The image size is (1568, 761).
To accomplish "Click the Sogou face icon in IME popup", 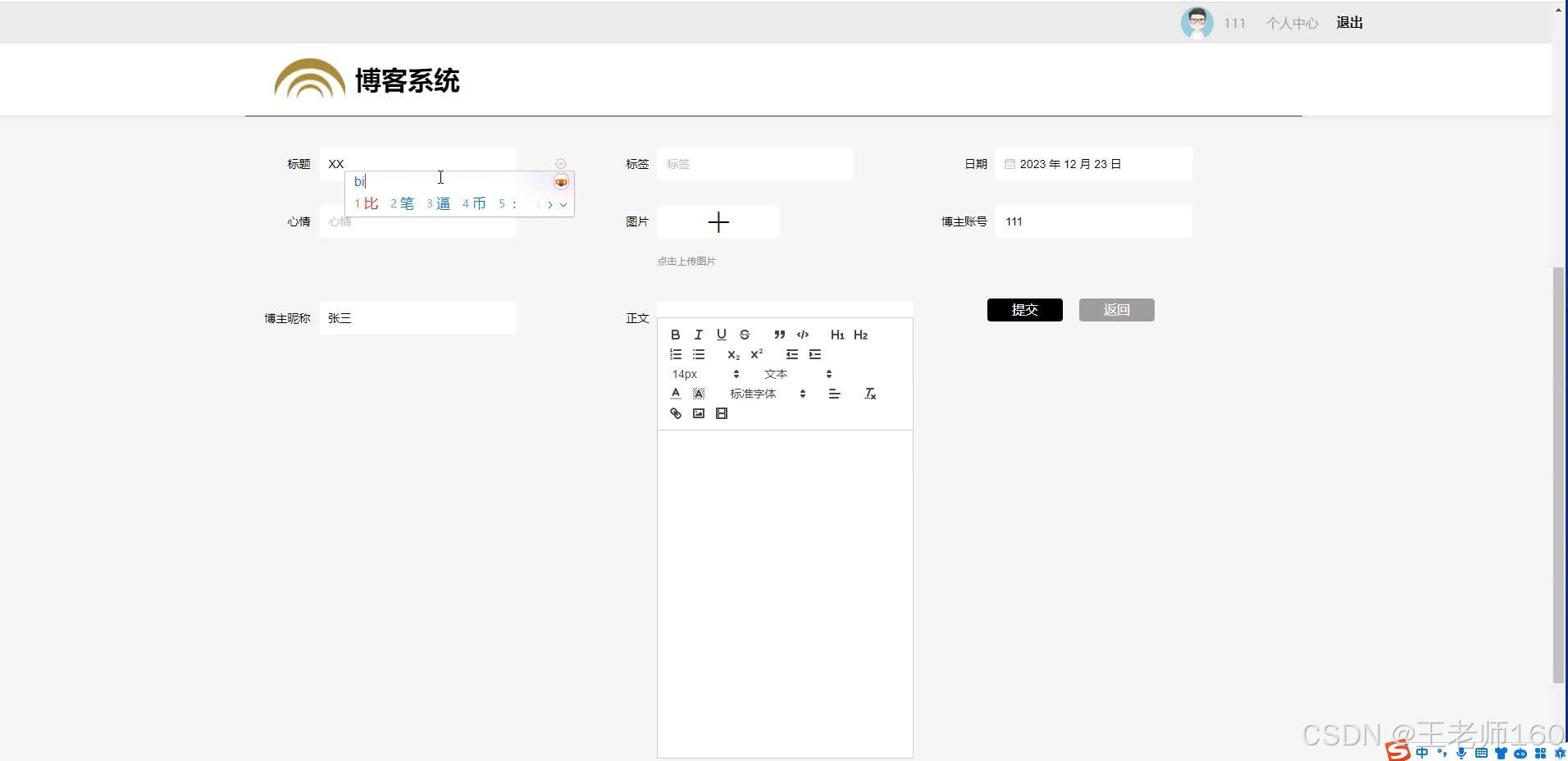I will tap(561, 181).
